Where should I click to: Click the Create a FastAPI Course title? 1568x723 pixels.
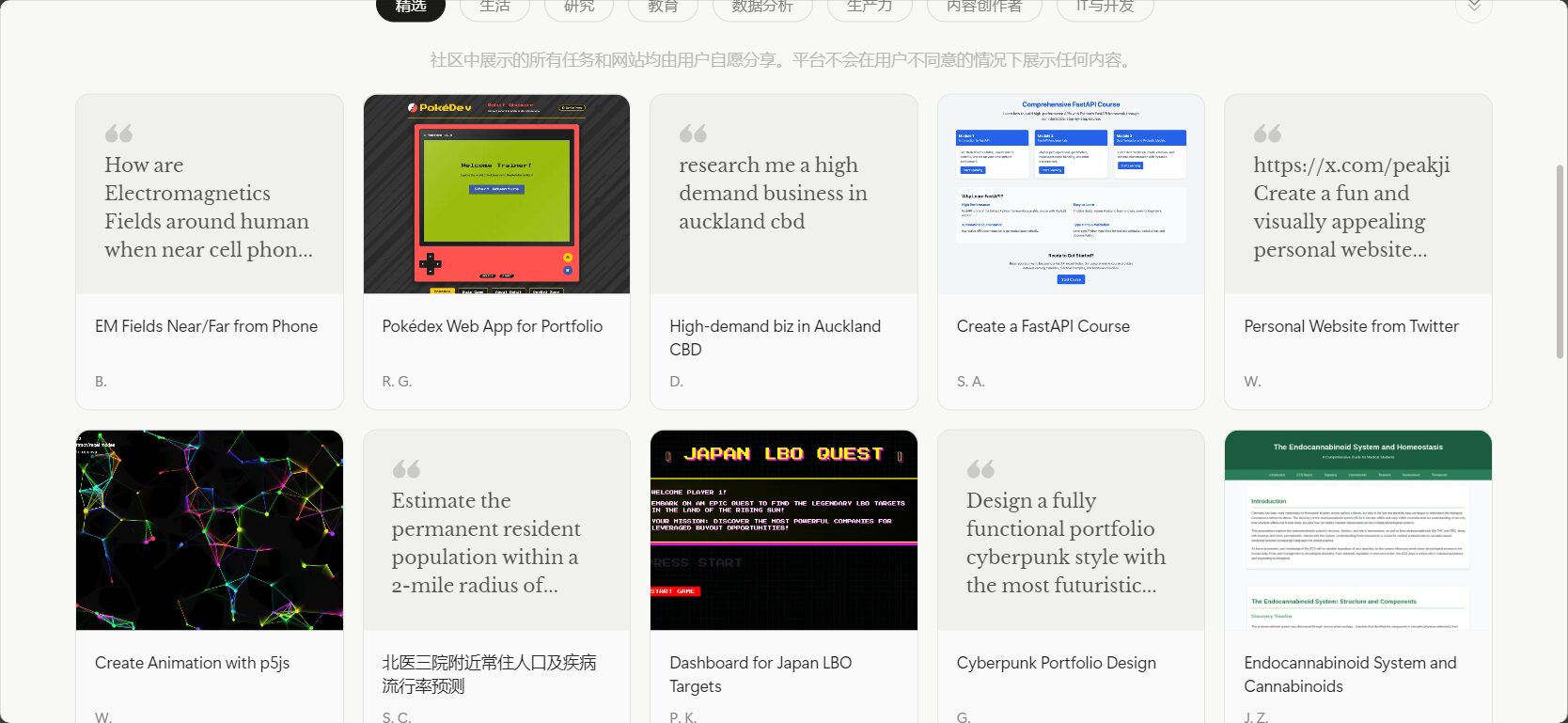click(x=1043, y=326)
